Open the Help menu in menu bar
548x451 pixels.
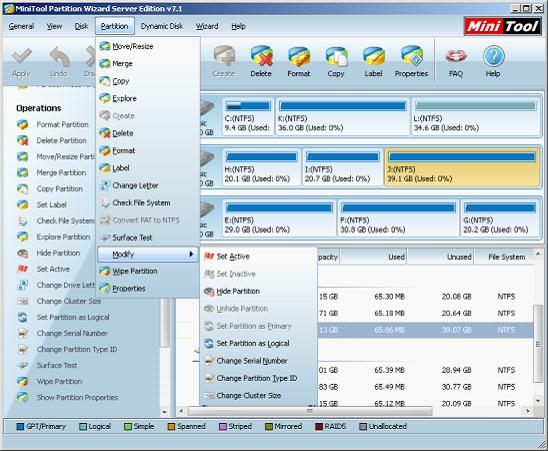[238, 26]
